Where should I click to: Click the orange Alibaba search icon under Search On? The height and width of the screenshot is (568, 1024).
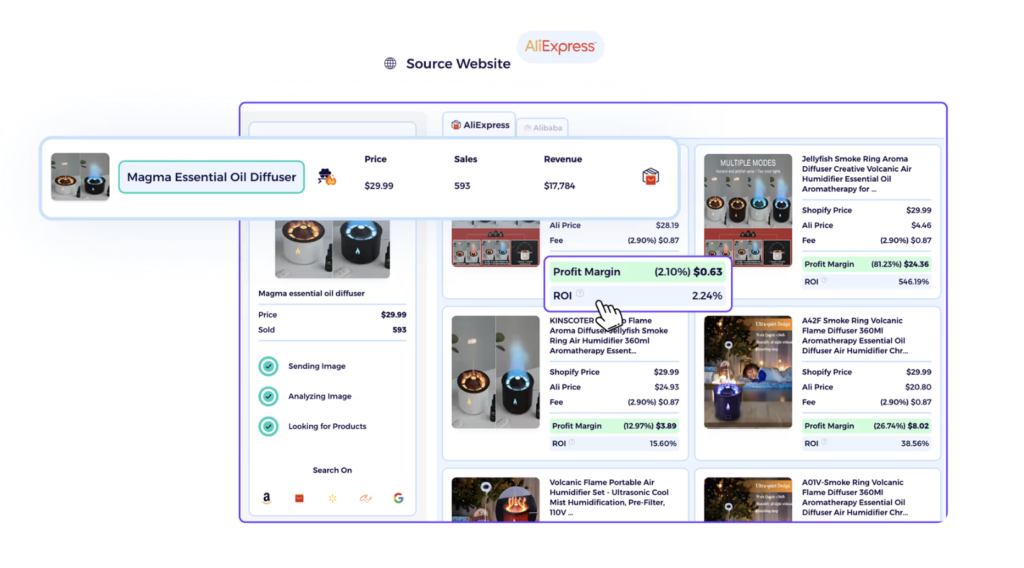(x=365, y=498)
